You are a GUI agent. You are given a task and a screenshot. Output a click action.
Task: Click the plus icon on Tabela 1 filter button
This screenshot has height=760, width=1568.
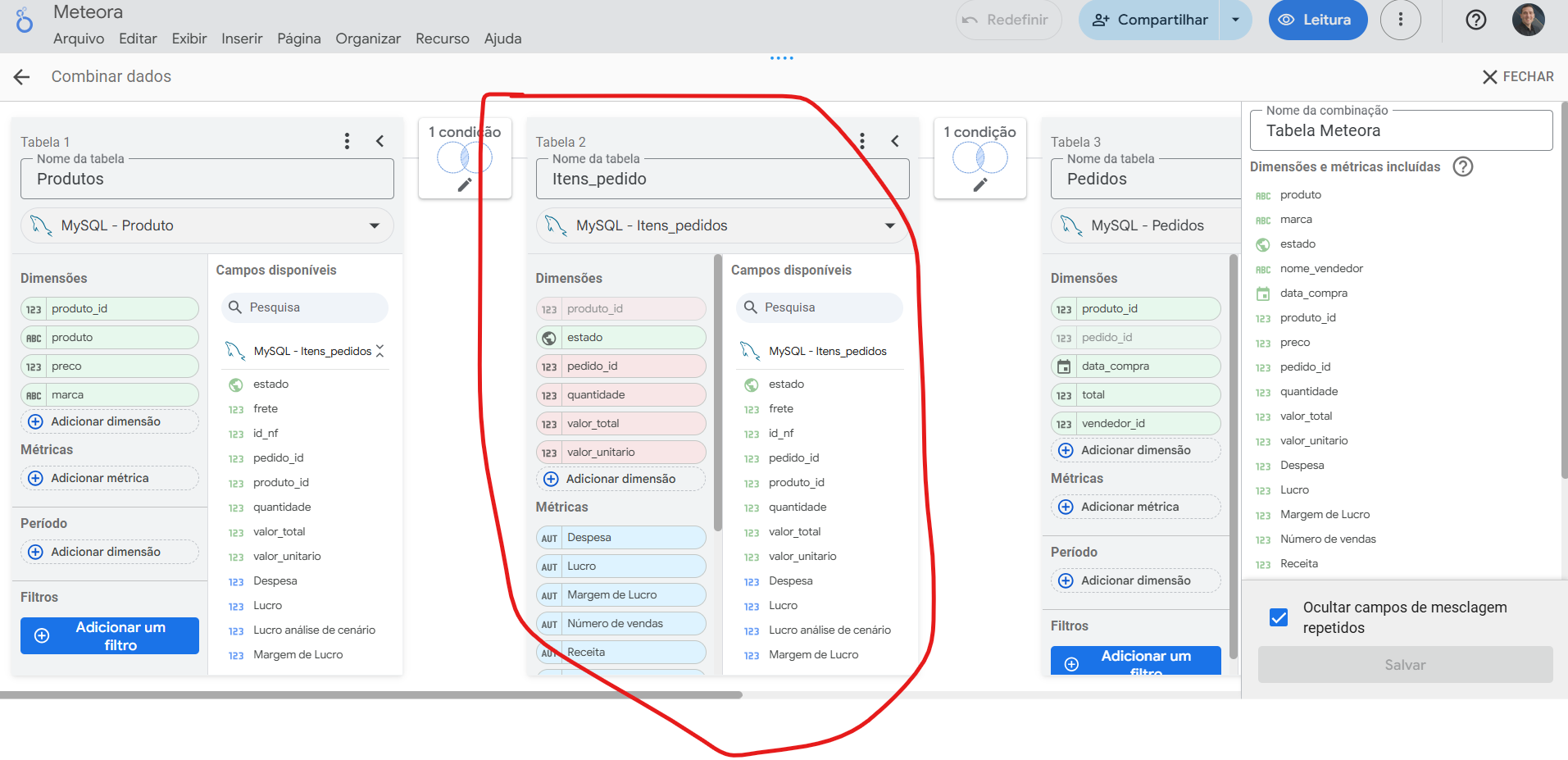42,636
